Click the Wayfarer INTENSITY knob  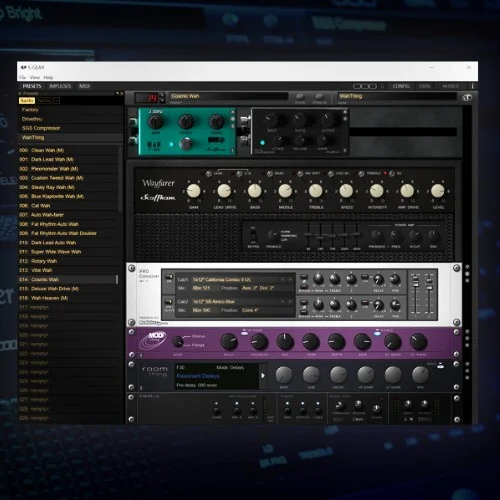tap(377, 191)
